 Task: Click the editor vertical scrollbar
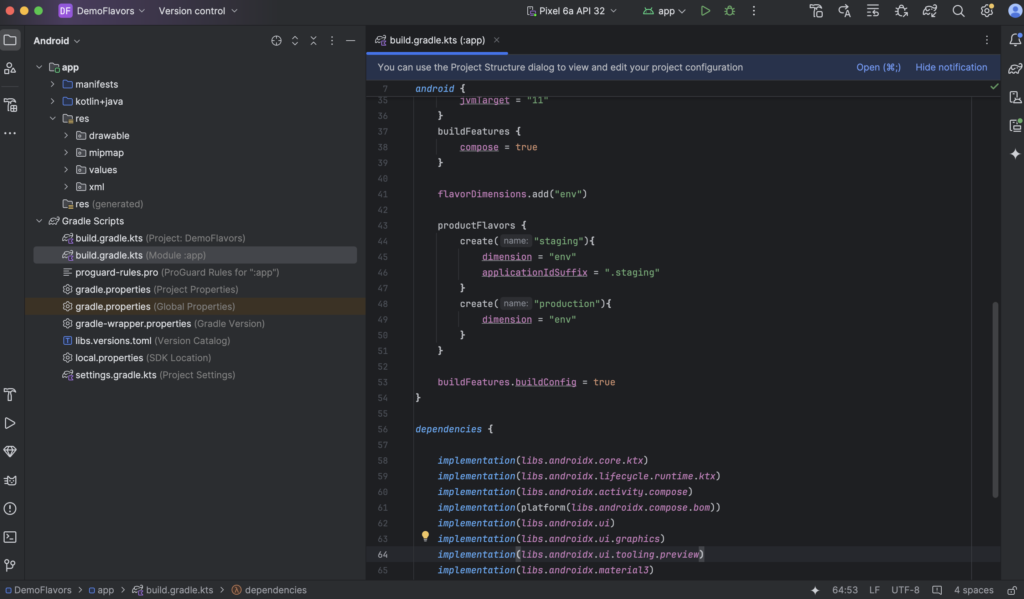click(994, 400)
